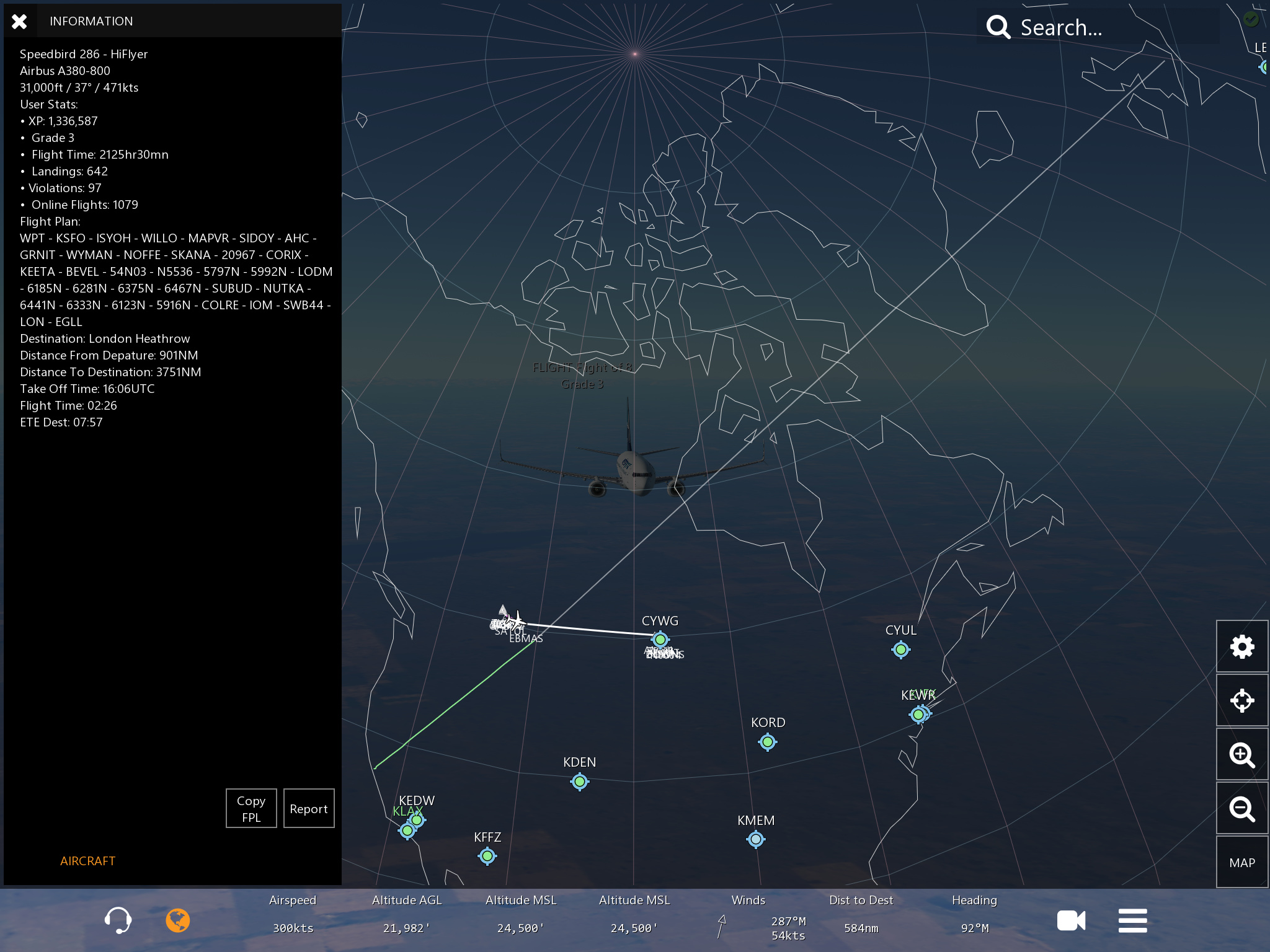Zoom in on the map
This screenshot has width=1270, height=952.
click(x=1241, y=755)
